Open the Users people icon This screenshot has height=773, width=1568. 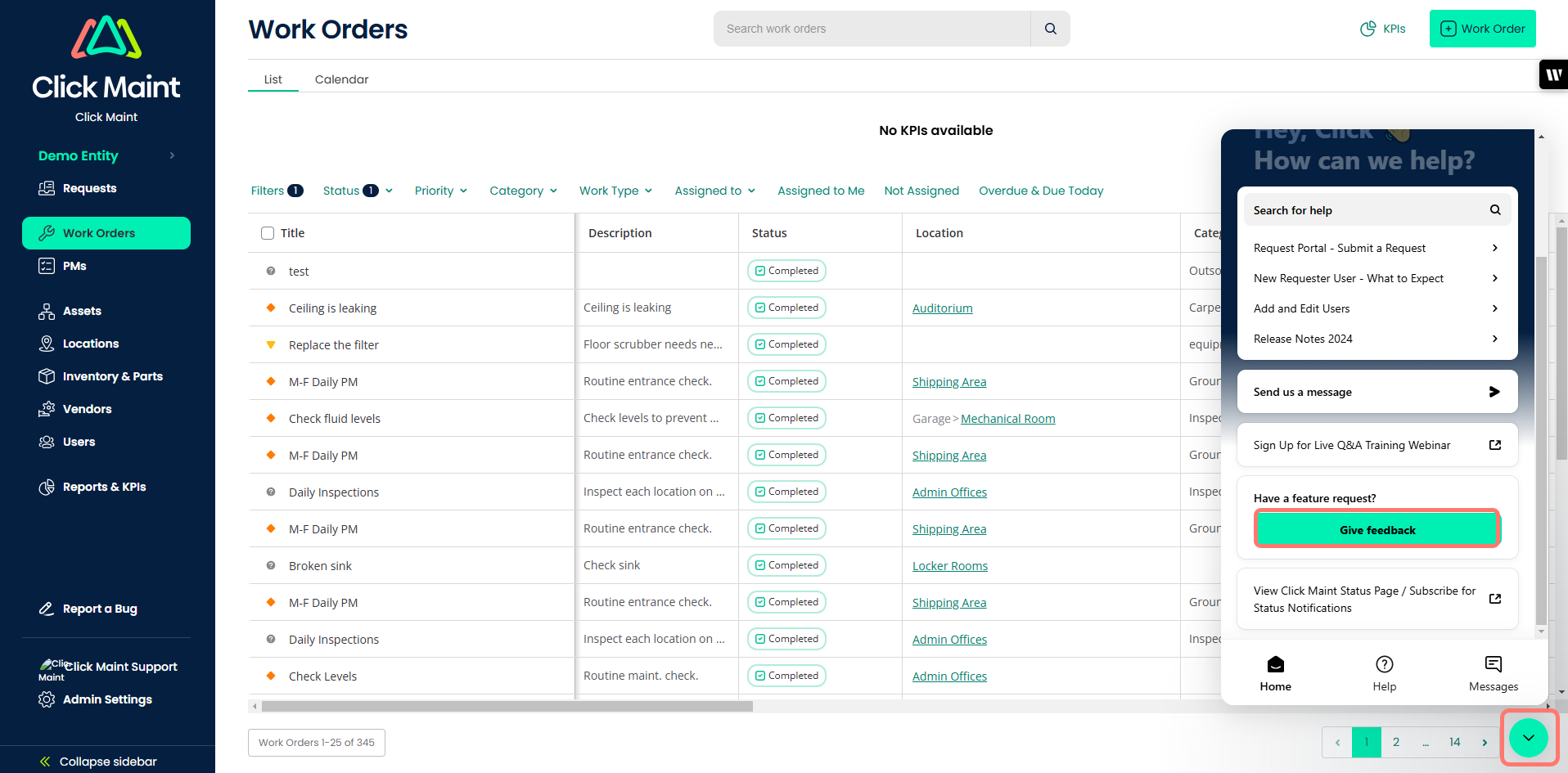point(47,442)
